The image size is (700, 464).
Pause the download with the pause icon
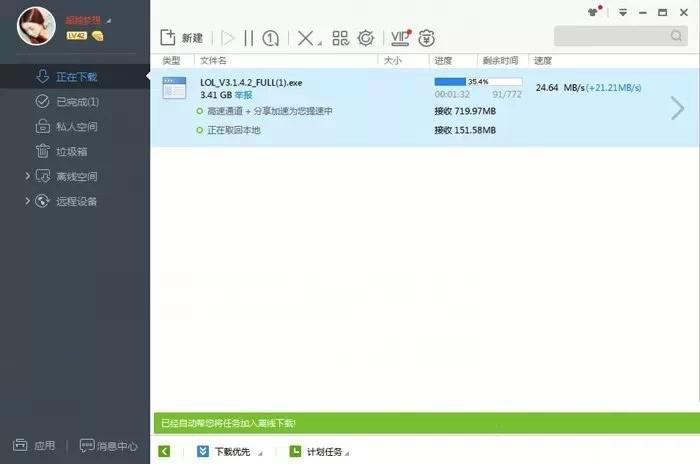[x=249, y=38]
